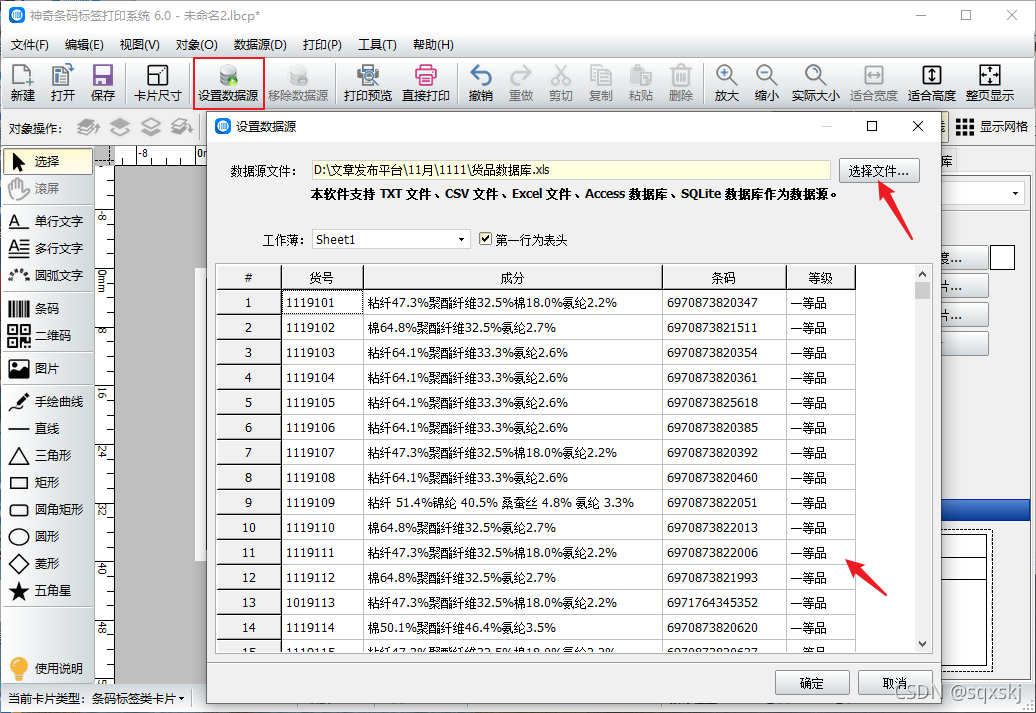Click the 等级 column header
Viewport: 1036px width, 713px height.
[821, 278]
